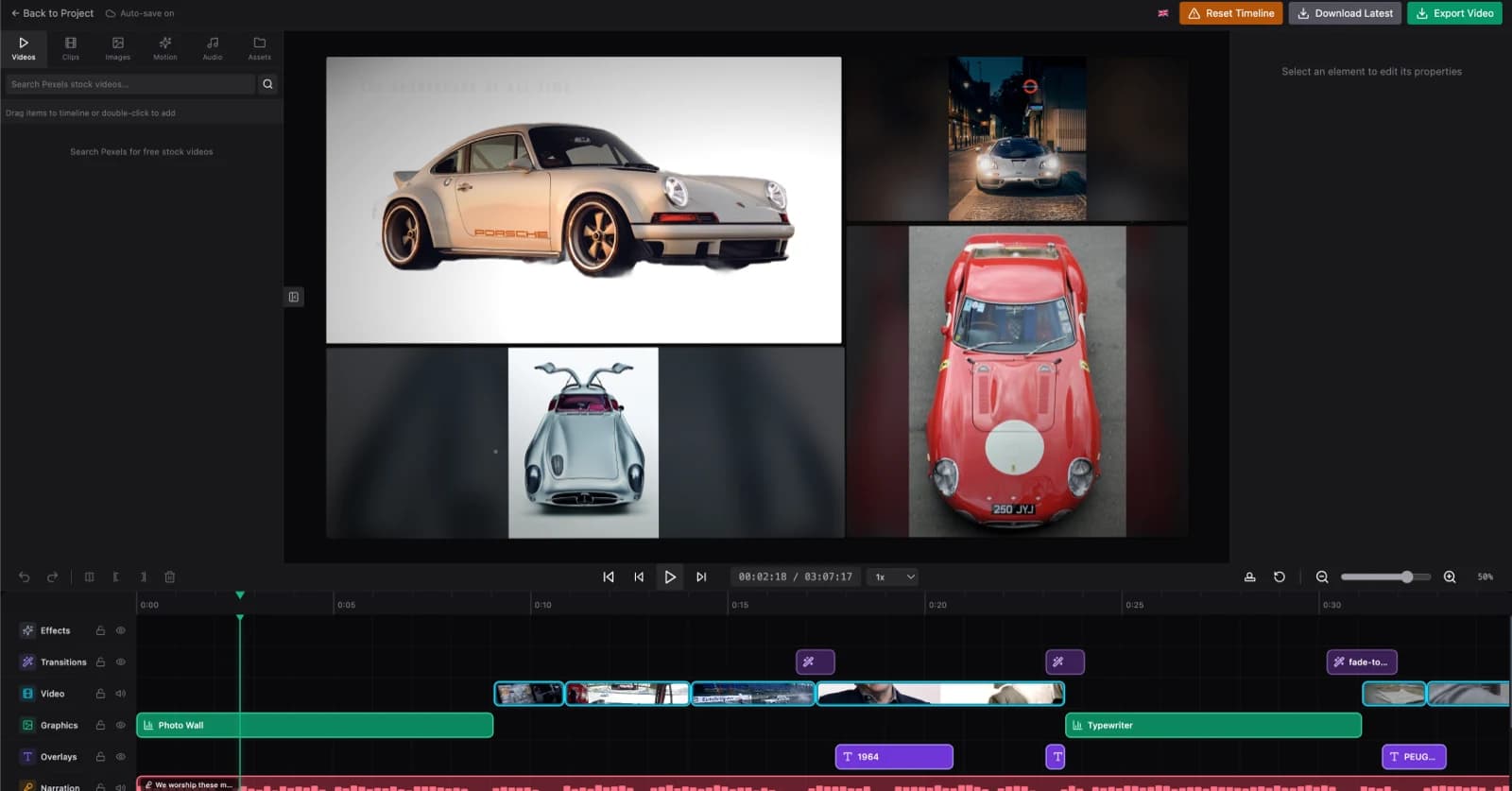Select the unlabeled T overlay clip

click(1056, 757)
